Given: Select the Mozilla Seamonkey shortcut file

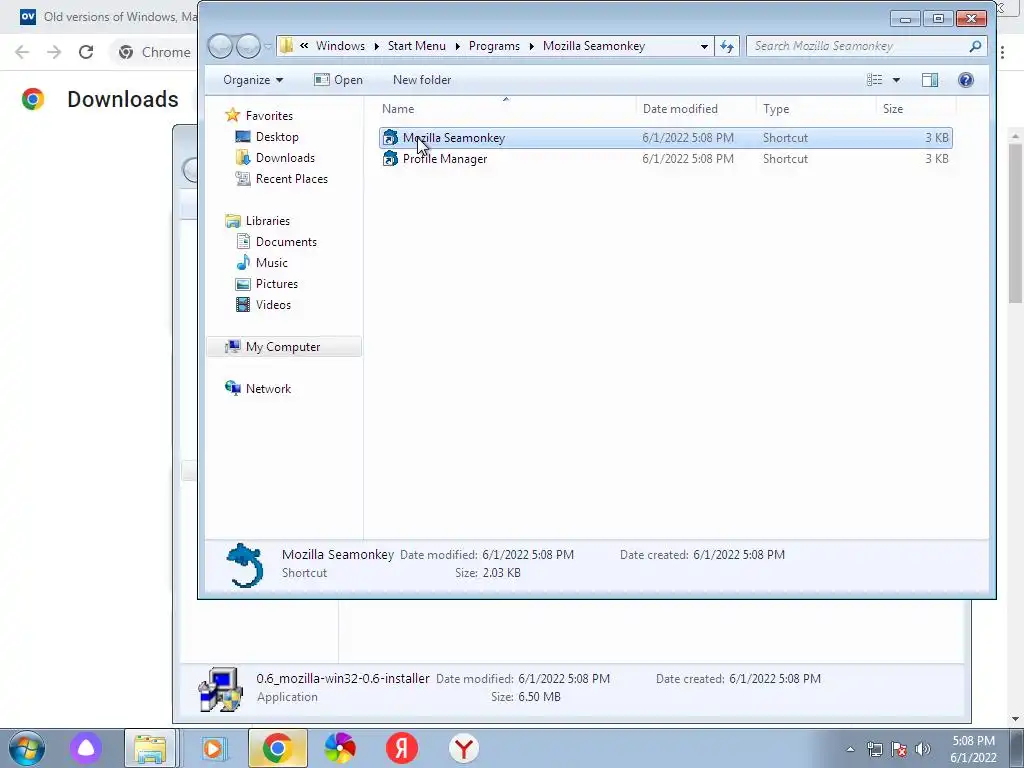Looking at the screenshot, I should 665,138.
